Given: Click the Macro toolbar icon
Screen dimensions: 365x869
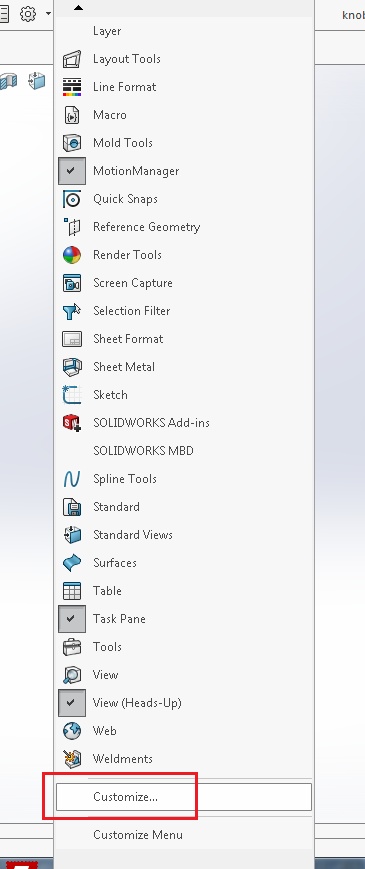Looking at the screenshot, I should (x=72, y=115).
